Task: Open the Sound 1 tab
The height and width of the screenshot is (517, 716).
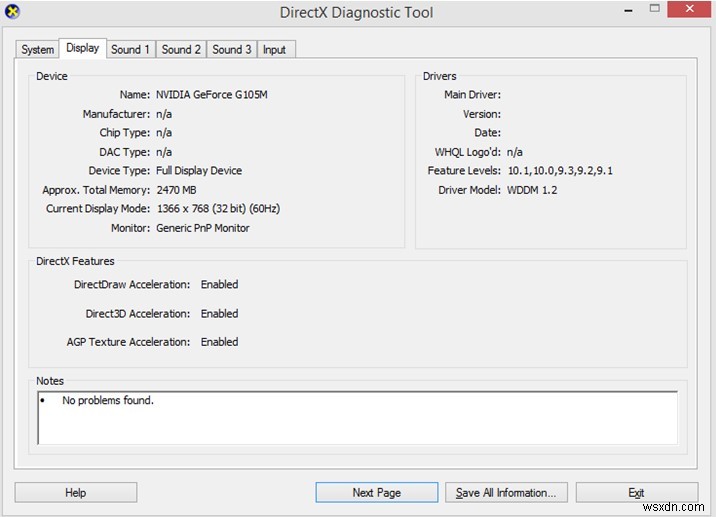Action: [131, 49]
